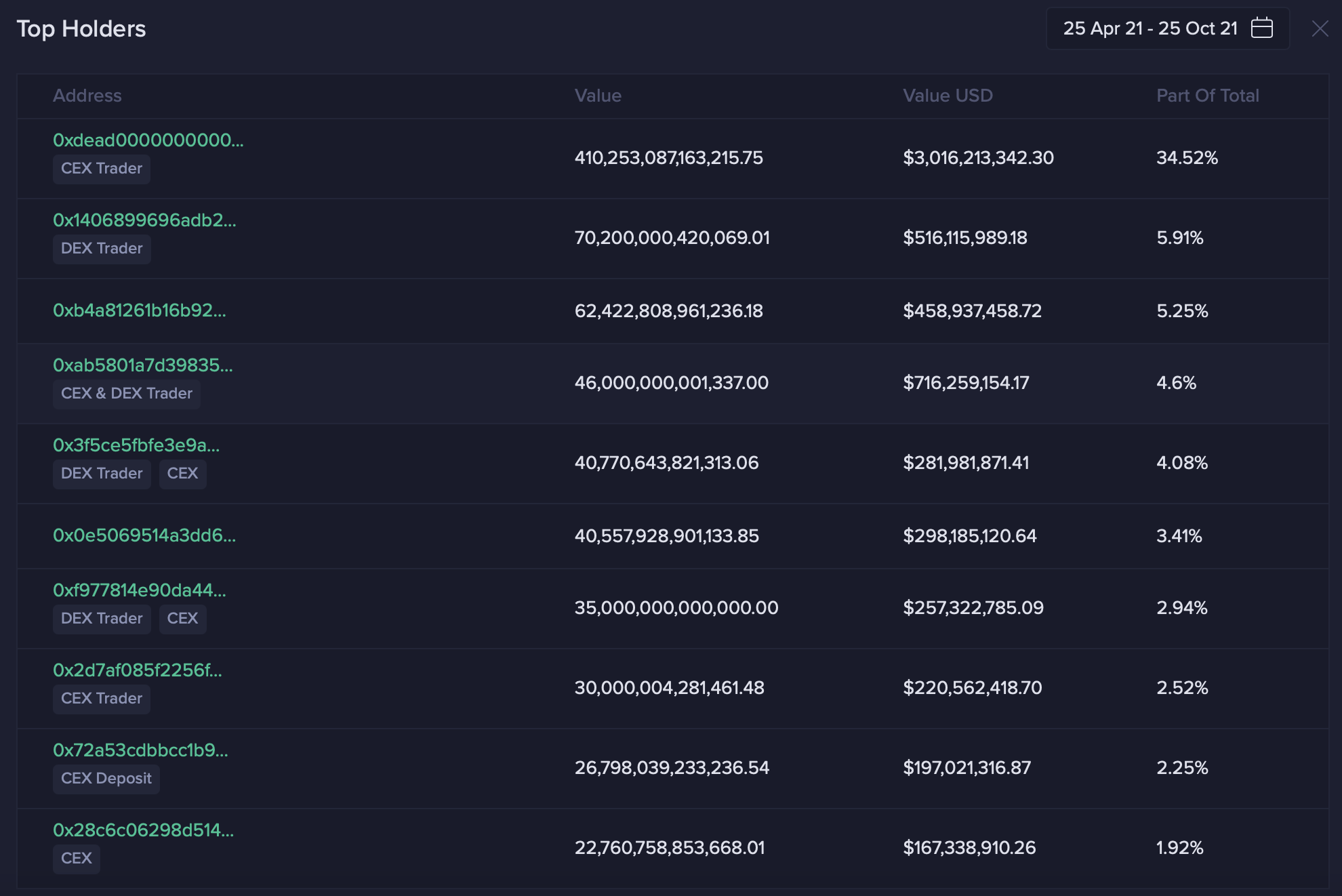This screenshot has height=896, width=1342.
Task: Open address 0x3f5ce5fbfe3e9a...
Action: 136,445
